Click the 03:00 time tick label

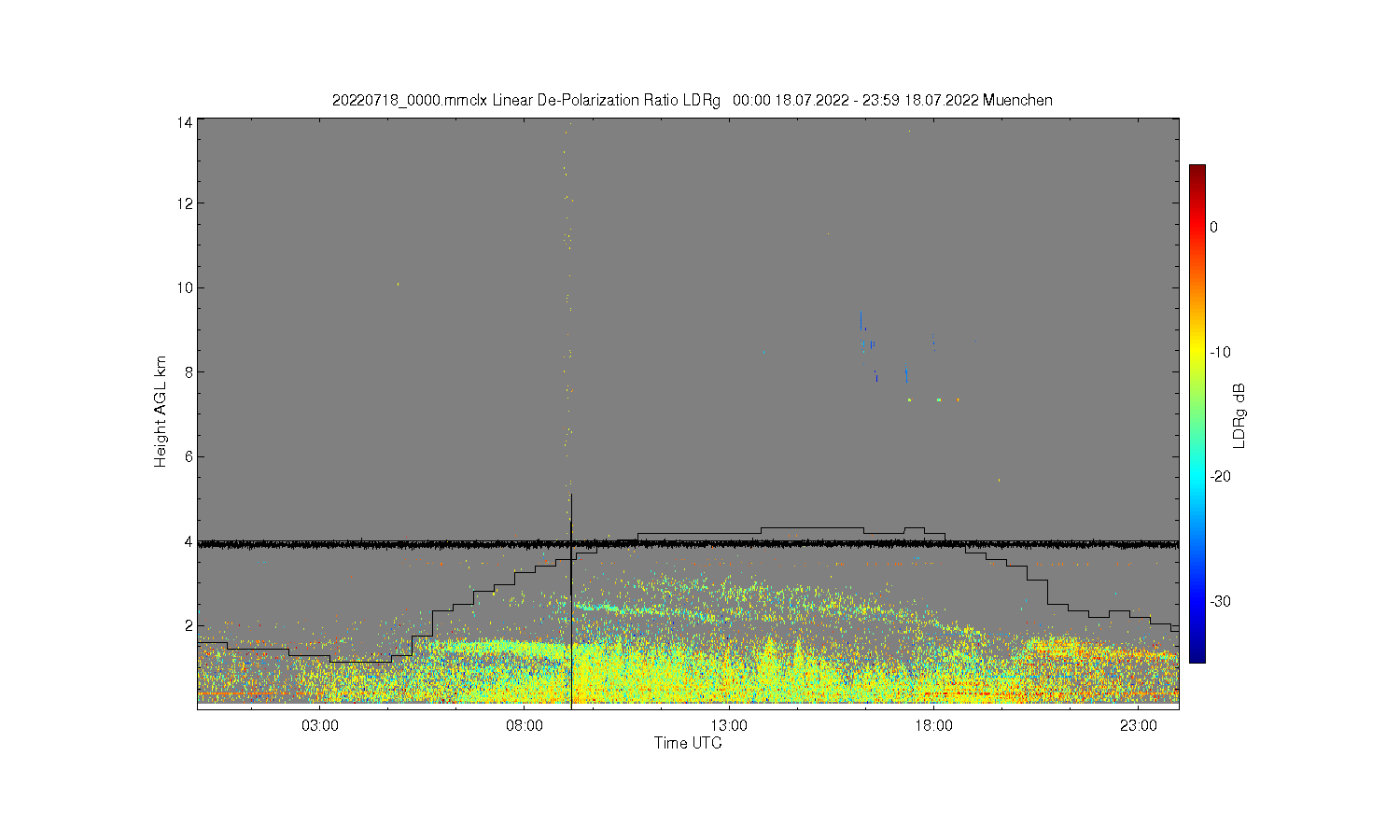320,725
